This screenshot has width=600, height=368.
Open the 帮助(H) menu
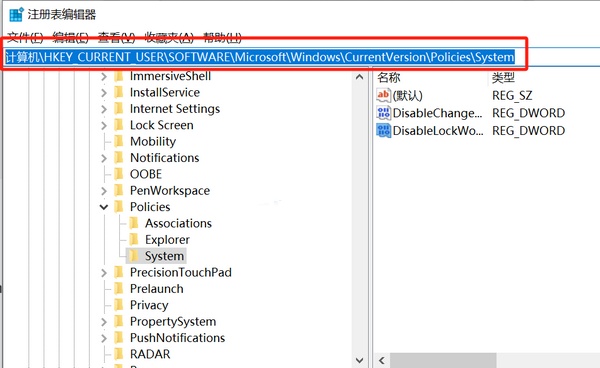(222, 37)
